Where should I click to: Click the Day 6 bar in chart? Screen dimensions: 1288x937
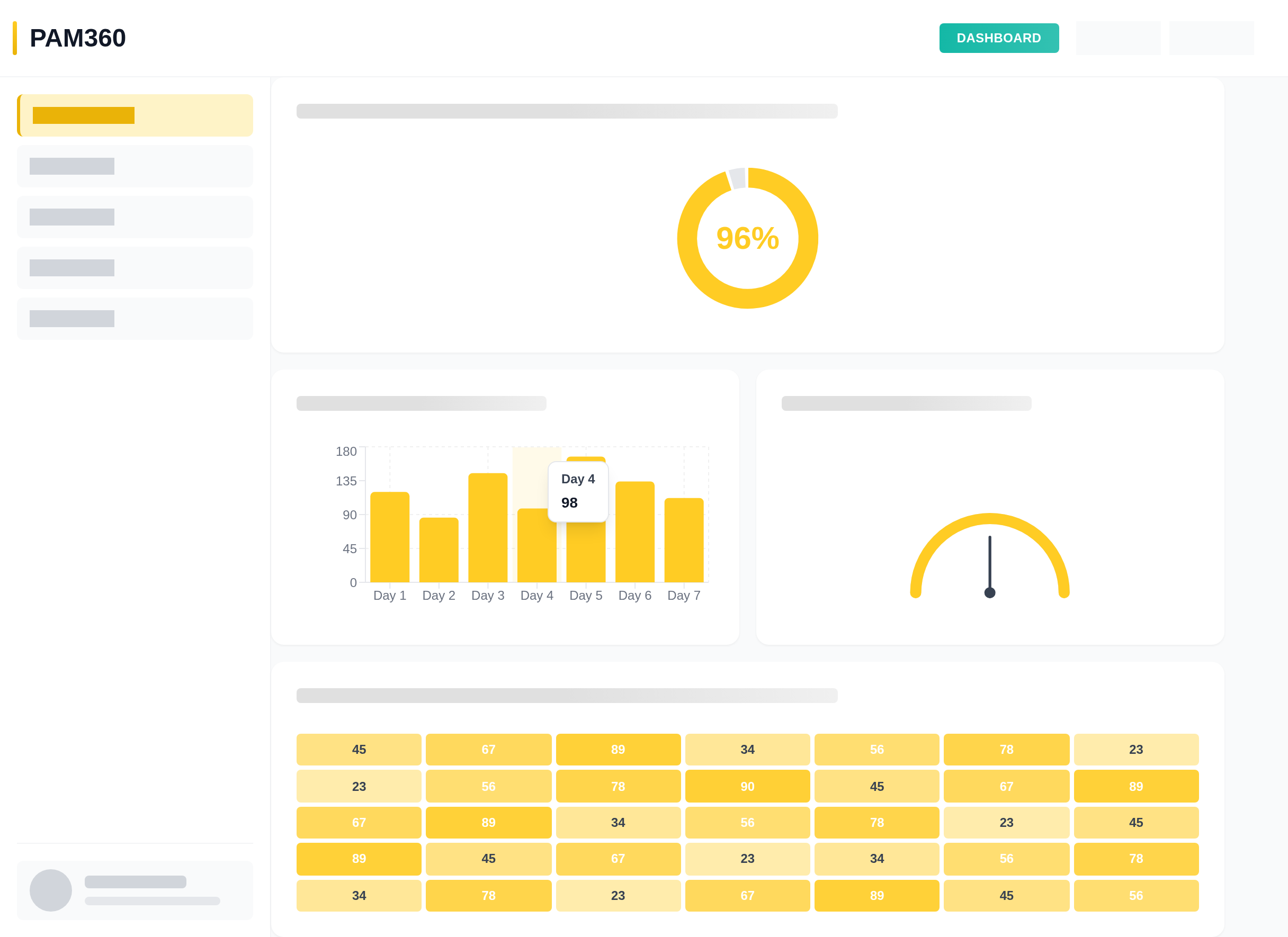[634, 531]
